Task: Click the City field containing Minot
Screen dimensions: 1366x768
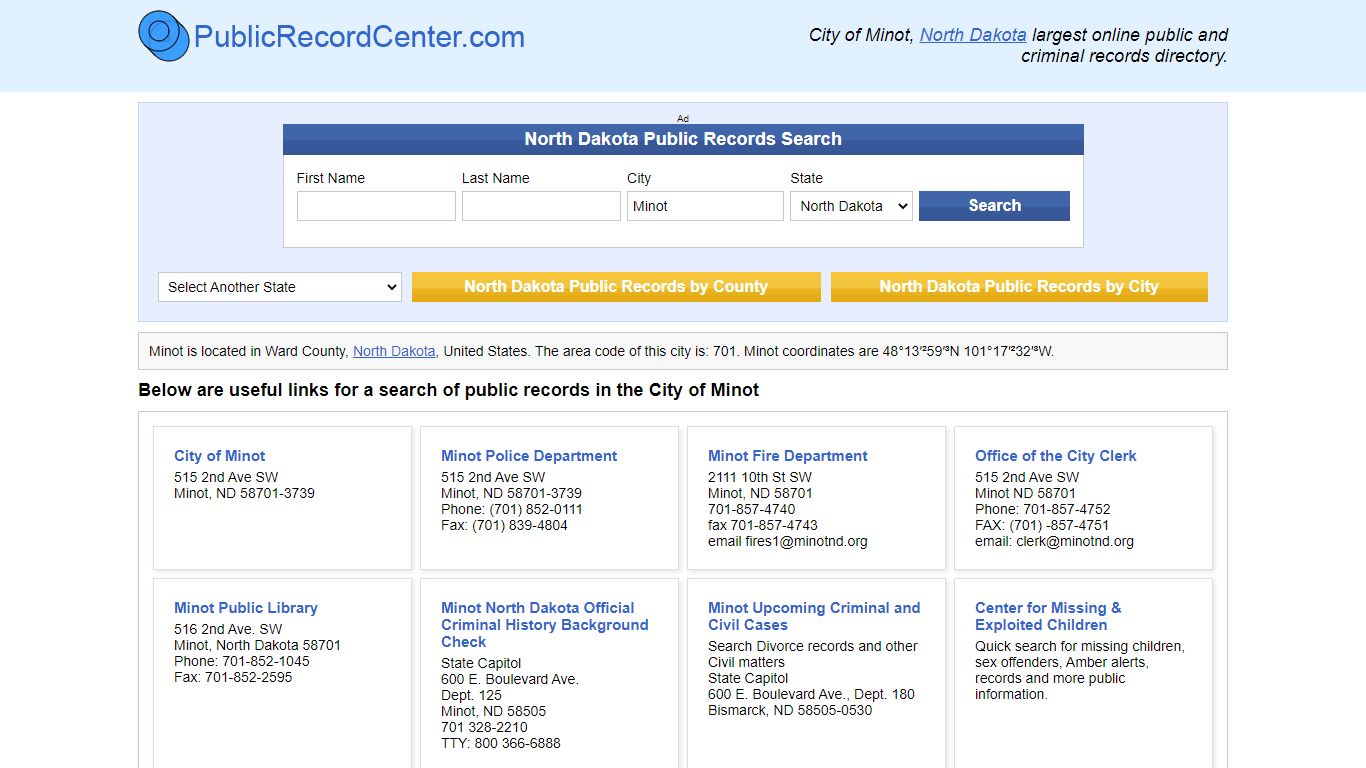Action: 705,206
